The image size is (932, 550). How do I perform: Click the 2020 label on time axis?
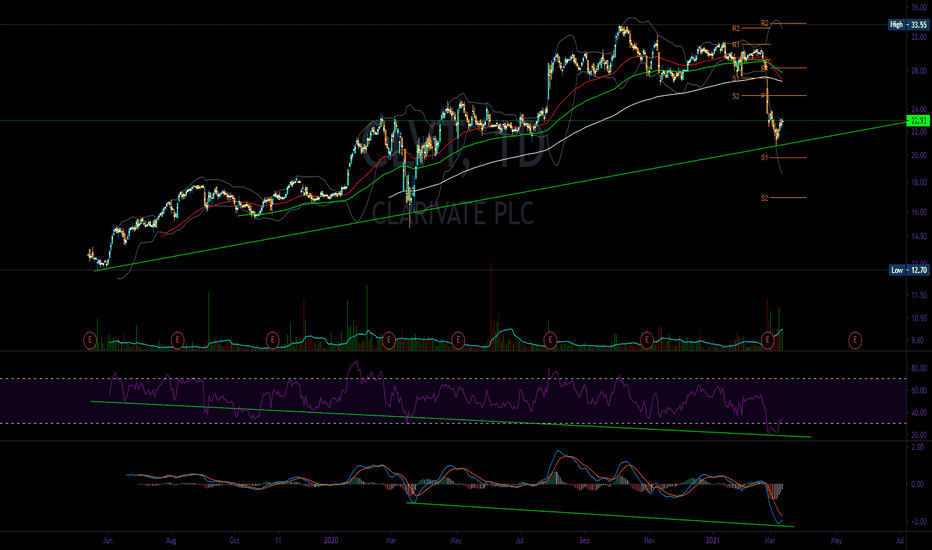(x=331, y=540)
